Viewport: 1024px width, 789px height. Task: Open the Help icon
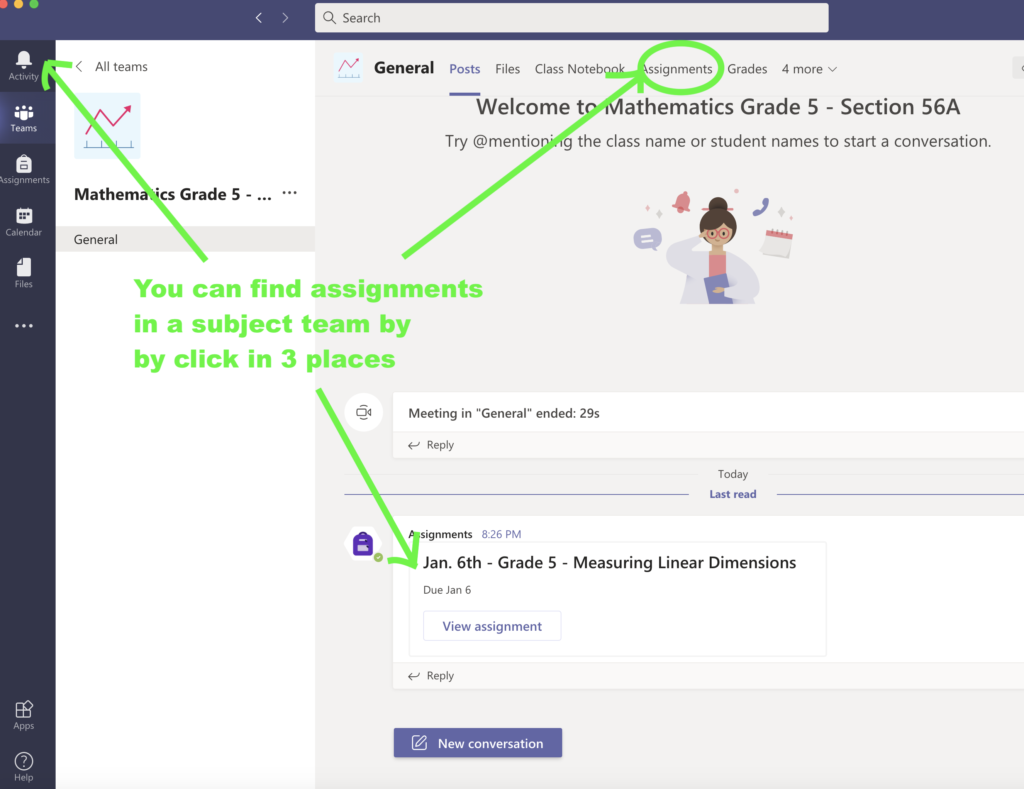(24, 767)
